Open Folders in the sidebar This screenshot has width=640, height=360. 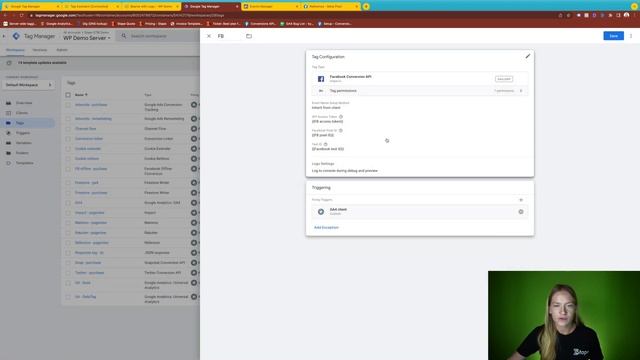click(x=22, y=153)
